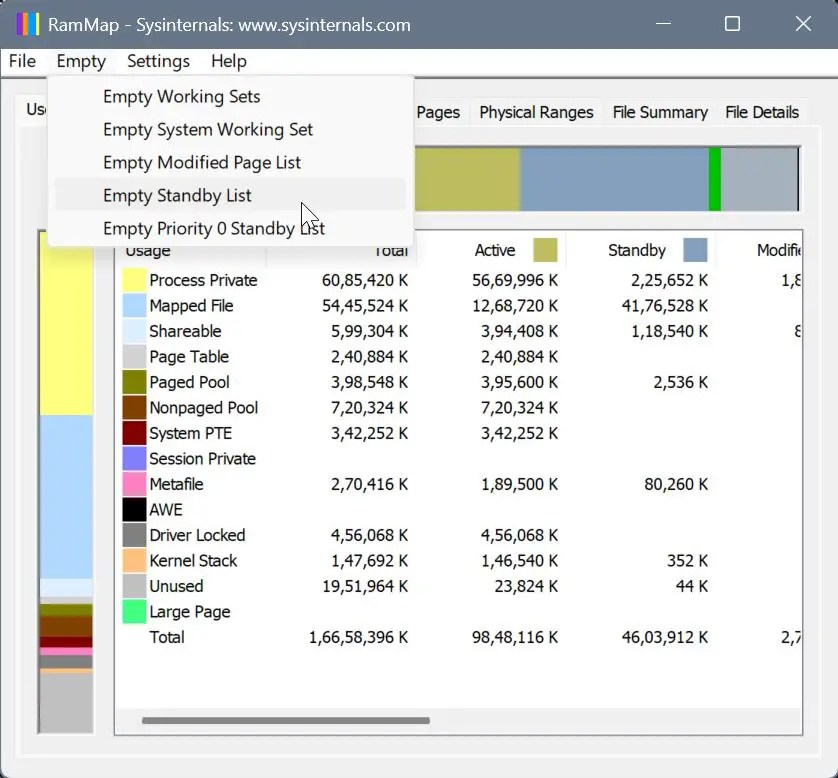Click the Driver Locked grey swatch
The height and width of the screenshot is (778, 838).
point(134,535)
